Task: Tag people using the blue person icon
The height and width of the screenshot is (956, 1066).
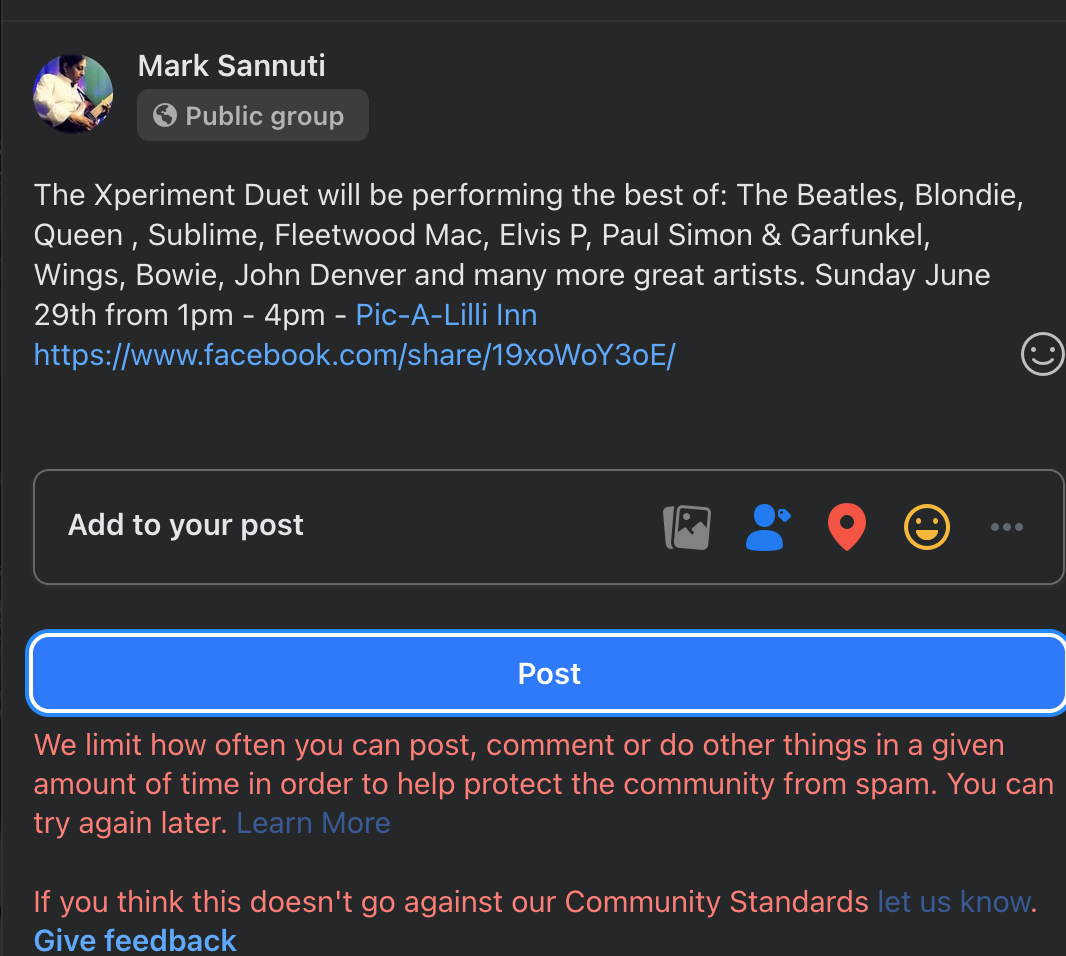Action: point(768,527)
